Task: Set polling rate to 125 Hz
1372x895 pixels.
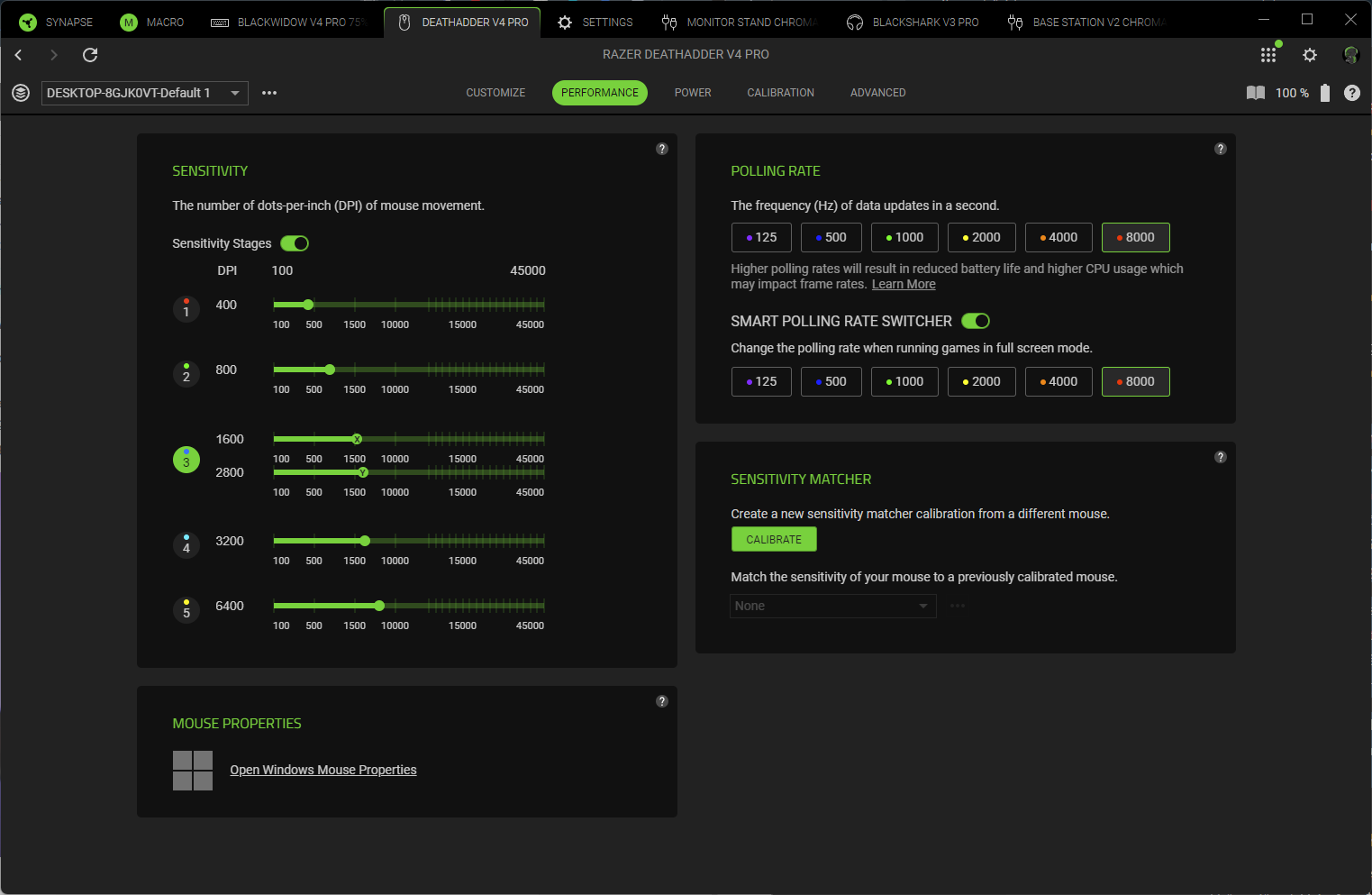Action: click(761, 237)
